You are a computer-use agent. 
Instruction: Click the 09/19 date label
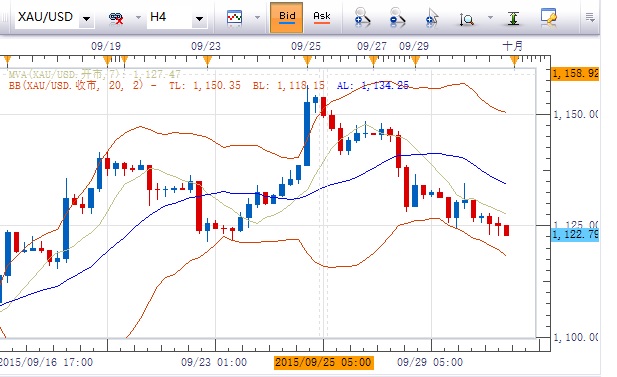pos(106,46)
